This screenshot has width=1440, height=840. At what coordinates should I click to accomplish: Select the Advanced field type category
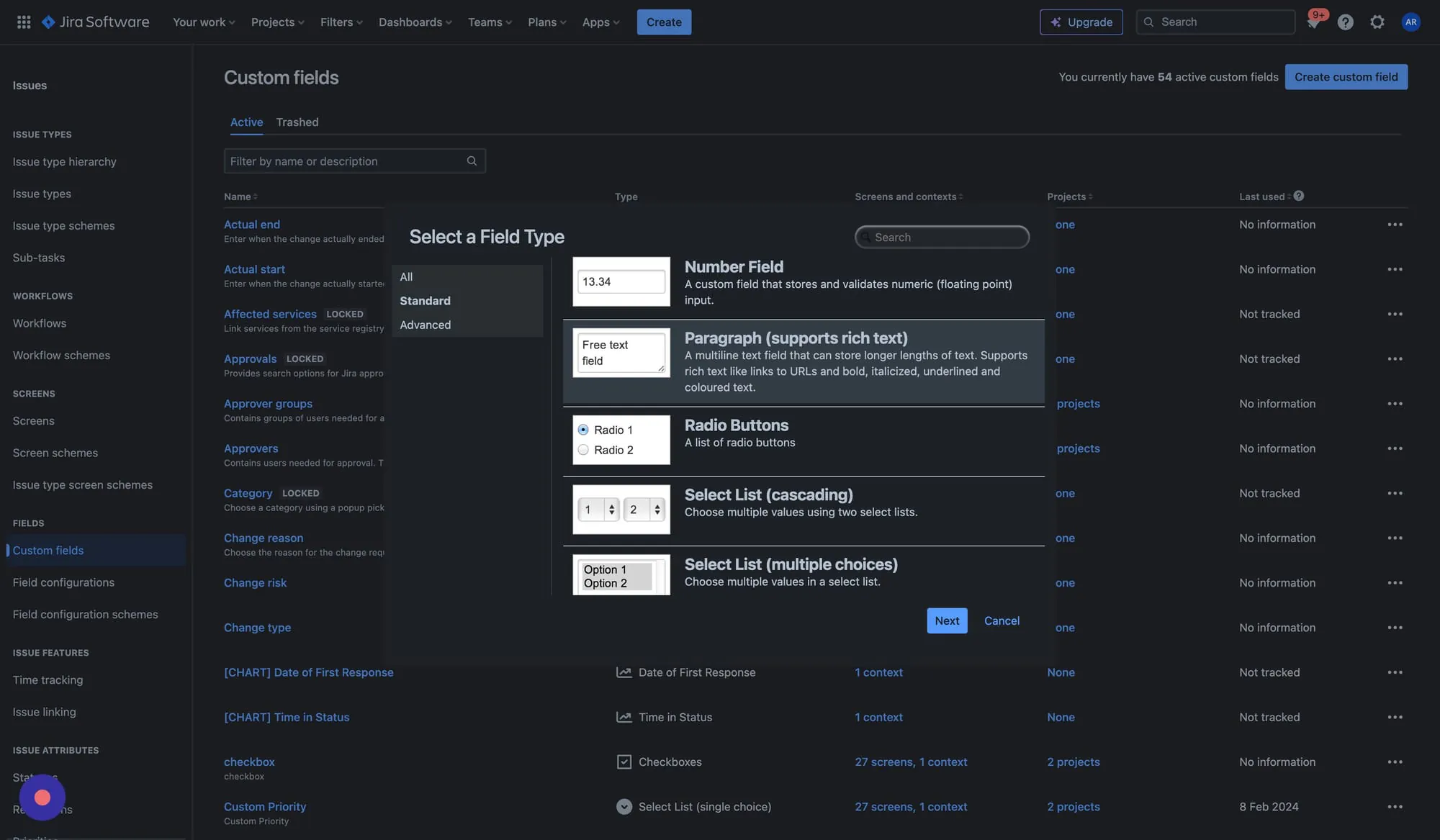point(425,325)
